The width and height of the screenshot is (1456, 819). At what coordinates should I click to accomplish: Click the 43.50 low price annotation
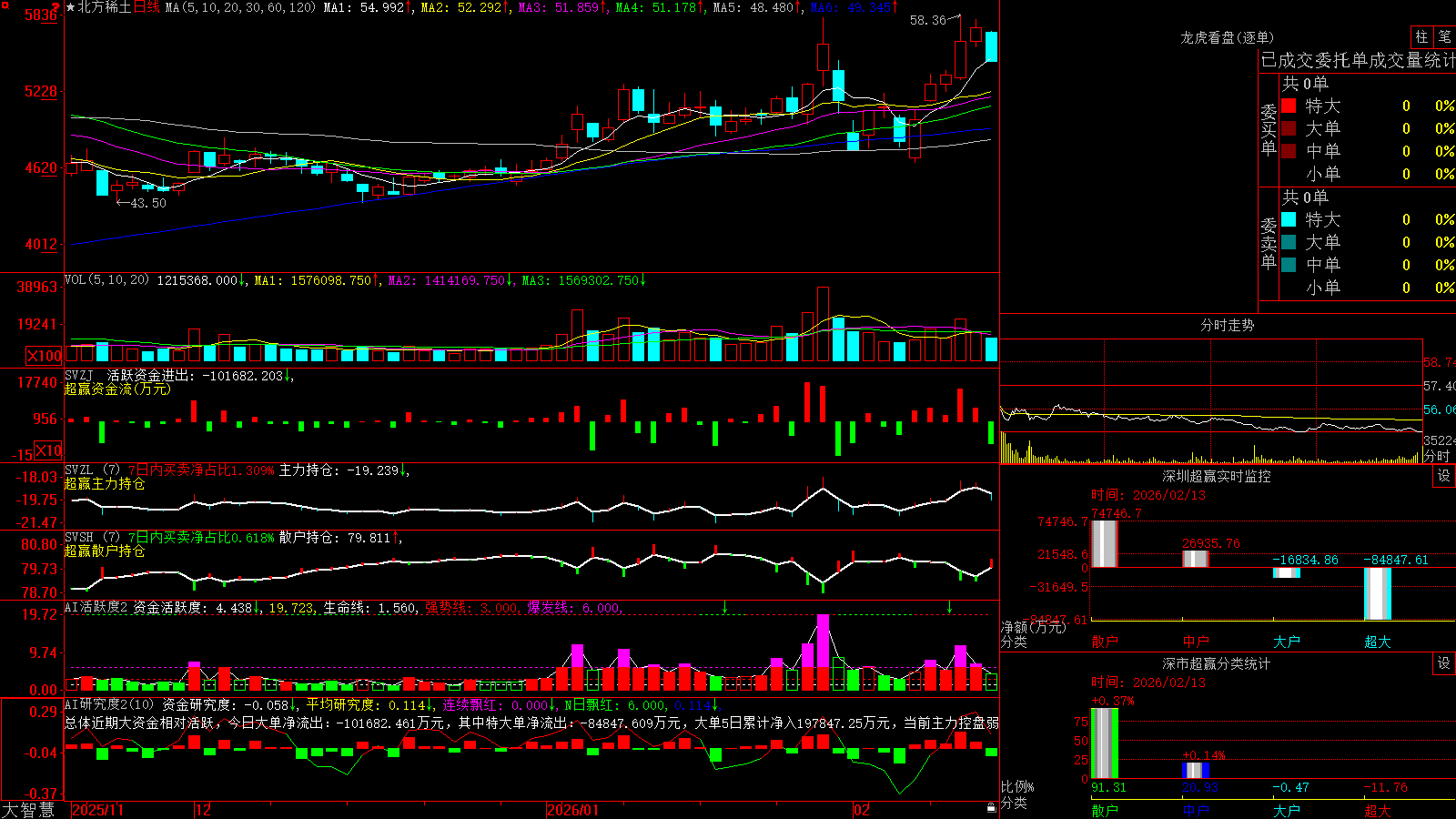point(148,203)
